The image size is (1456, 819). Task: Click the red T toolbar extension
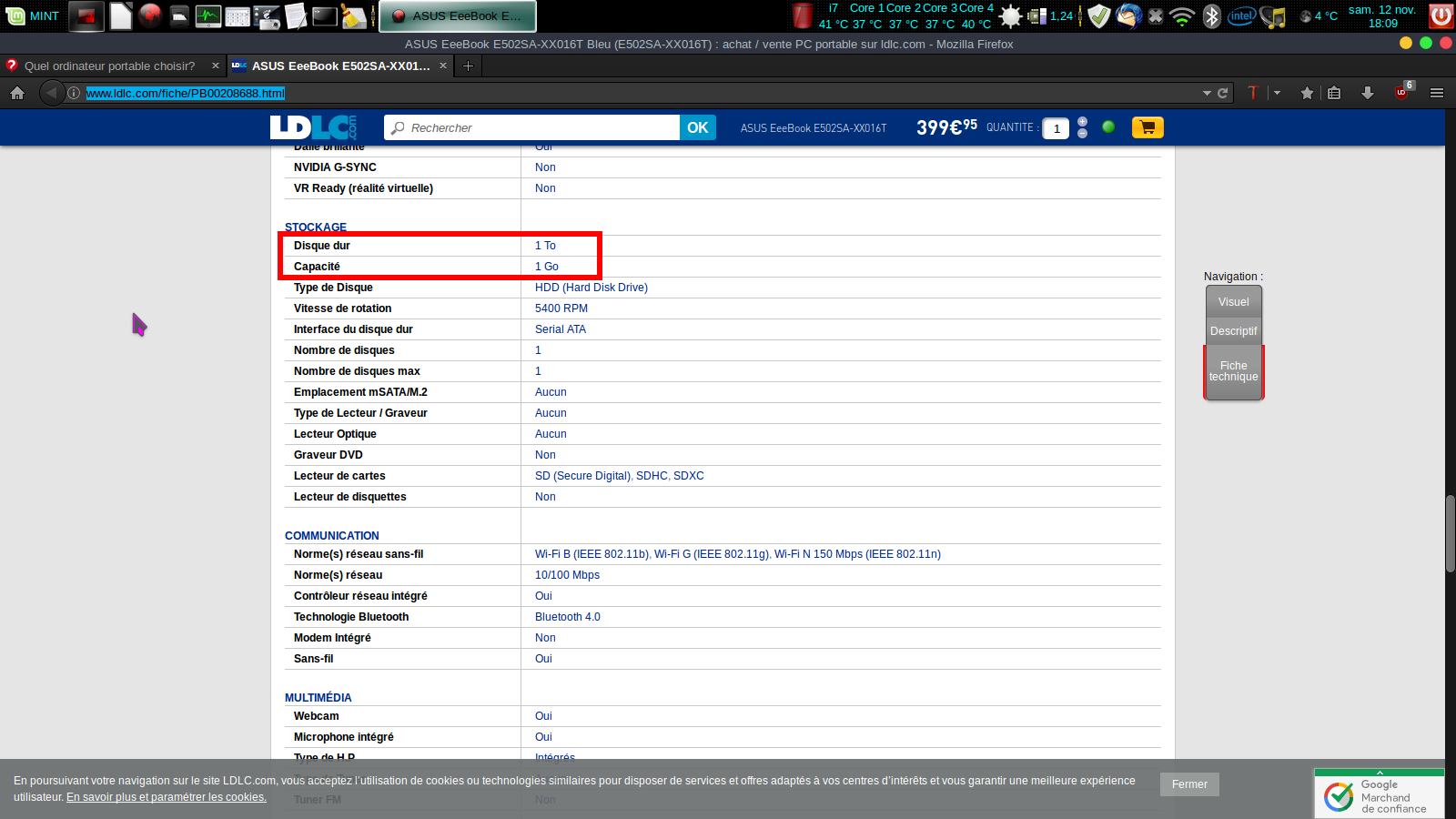click(x=1253, y=93)
